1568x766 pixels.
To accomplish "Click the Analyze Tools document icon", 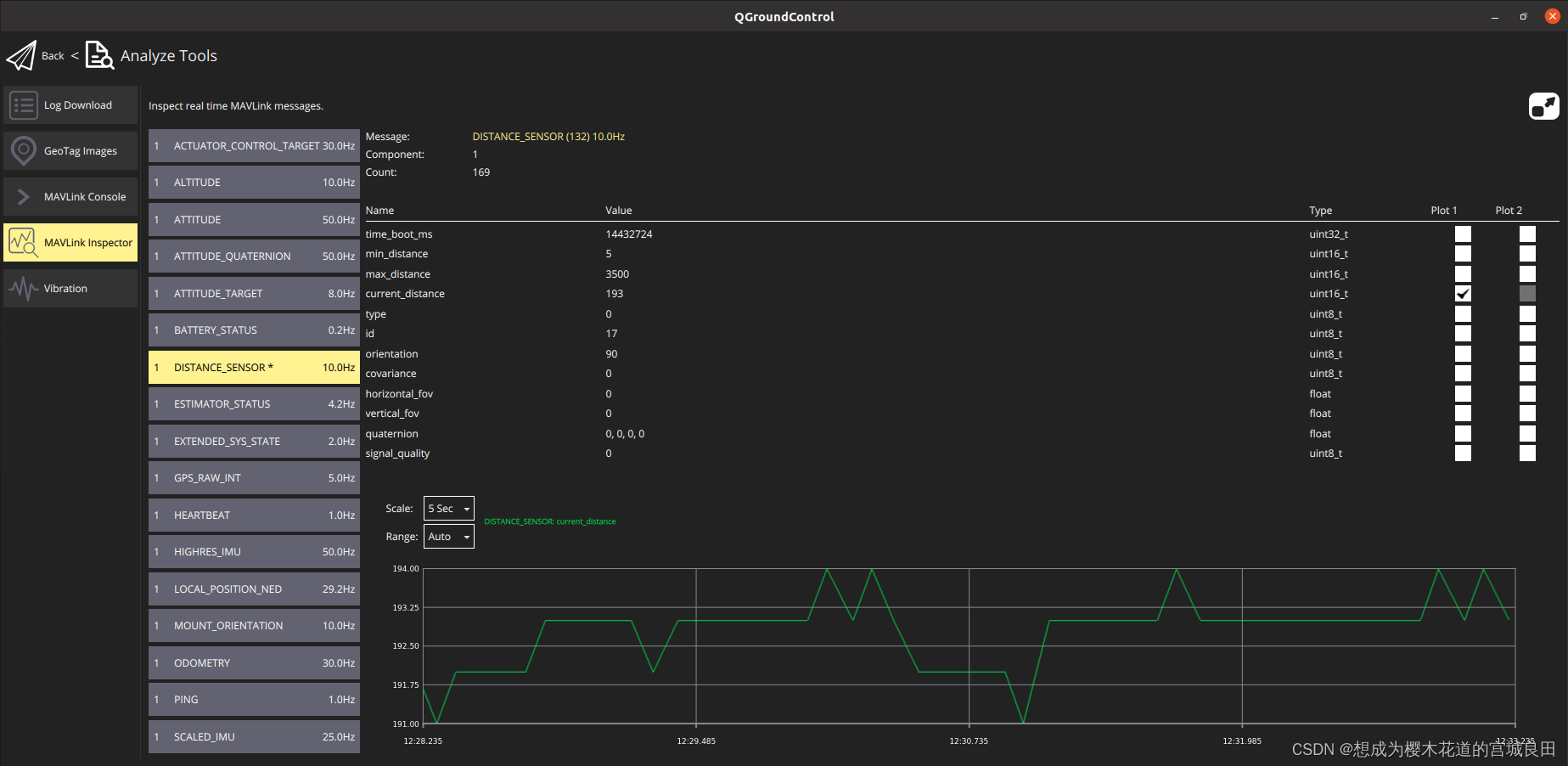I will tap(99, 55).
